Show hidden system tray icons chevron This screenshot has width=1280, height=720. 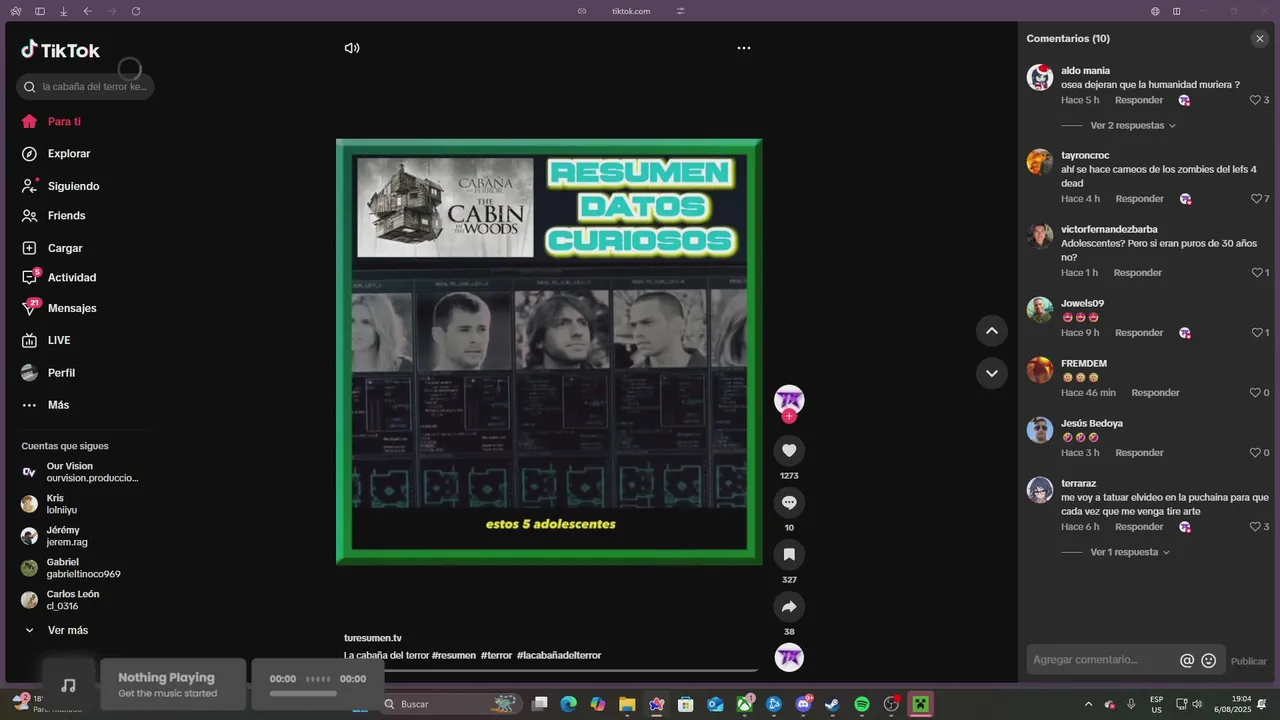pos(1089,704)
